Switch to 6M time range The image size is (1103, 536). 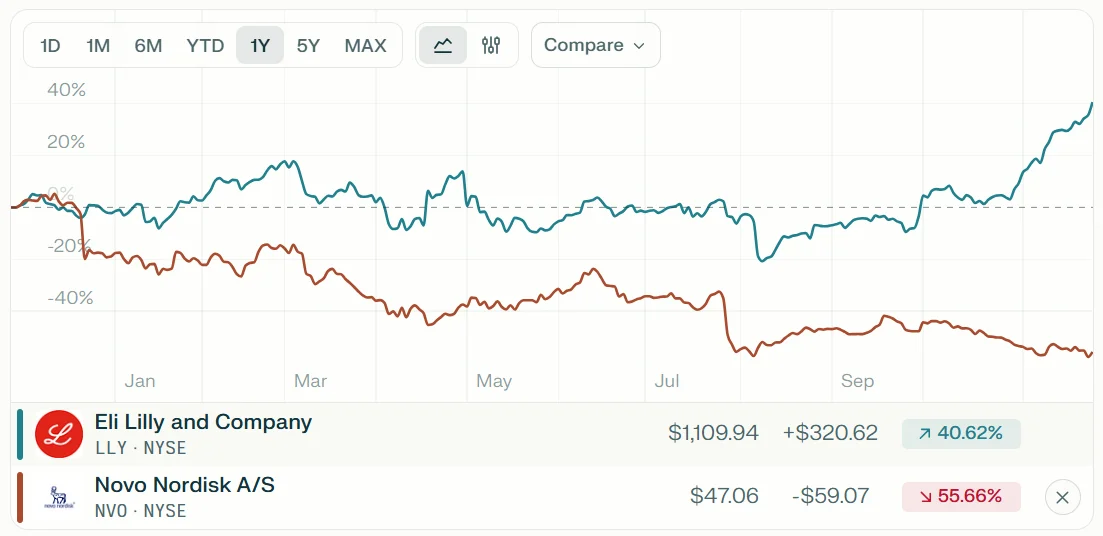(148, 45)
